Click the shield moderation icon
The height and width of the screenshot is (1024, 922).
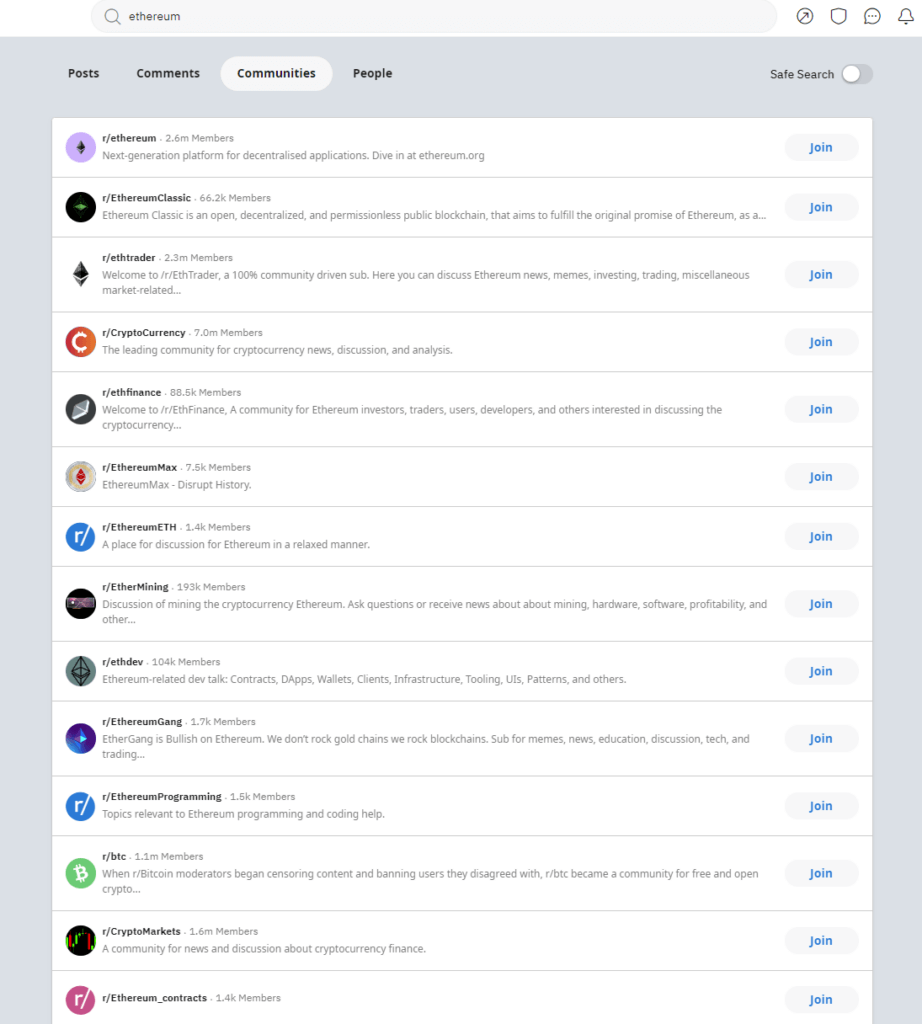coord(839,16)
